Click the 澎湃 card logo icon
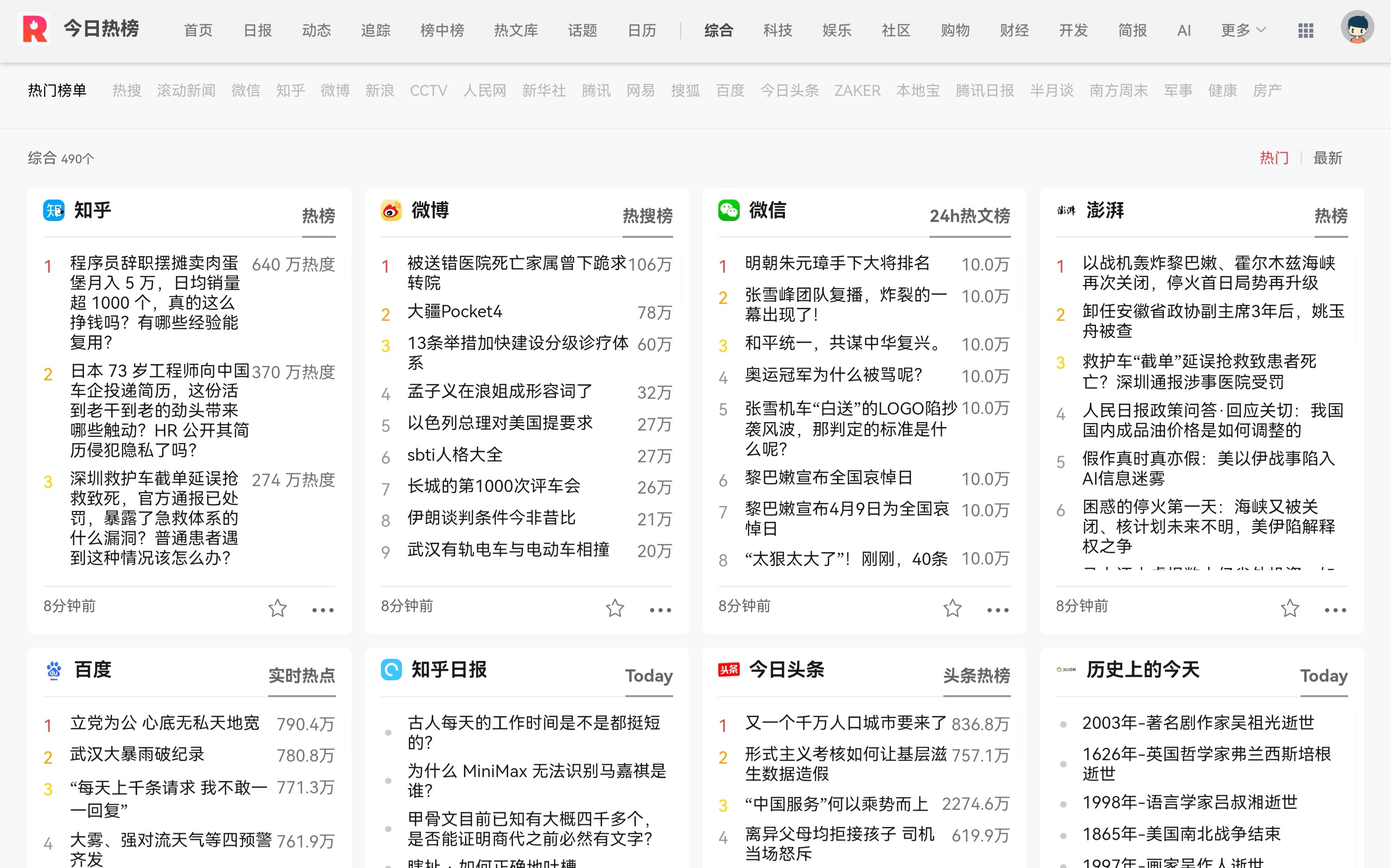Viewport: 1391px width, 868px height. coord(1066,210)
